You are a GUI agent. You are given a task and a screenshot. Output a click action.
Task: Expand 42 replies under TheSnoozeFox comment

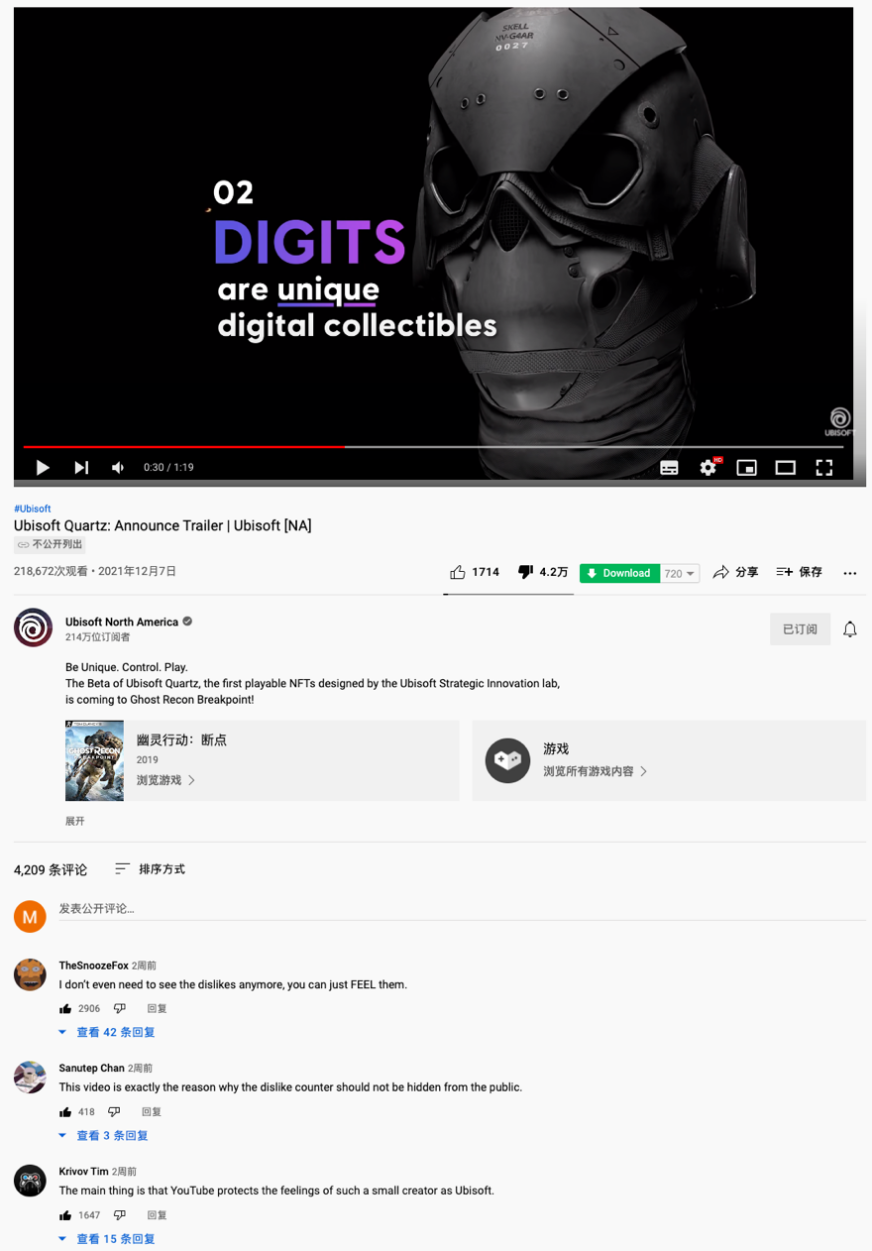(x=107, y=1032)
